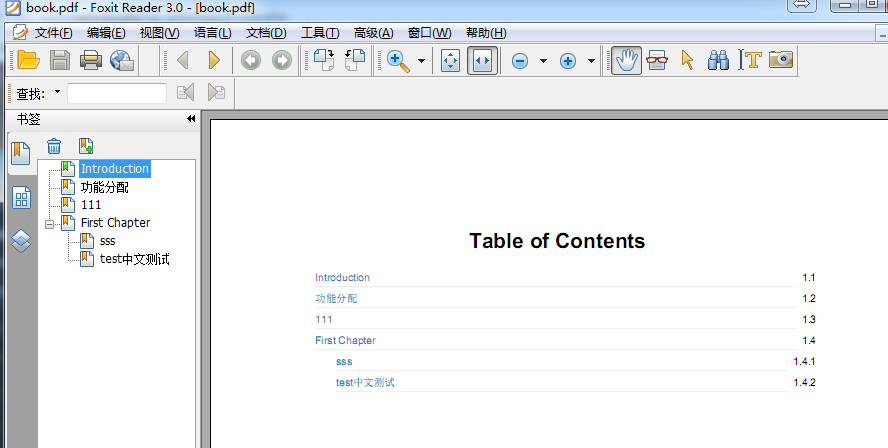The height and width of the screenshot is (448, 888).
Task: Click the 1.1 page number
Action: [809, 278]
